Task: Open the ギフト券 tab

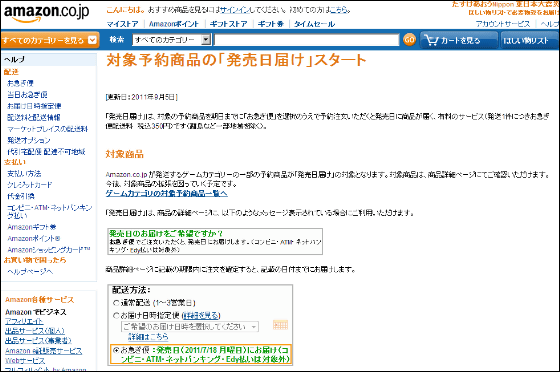Action: pyautogui.click(x=271, y=24)
